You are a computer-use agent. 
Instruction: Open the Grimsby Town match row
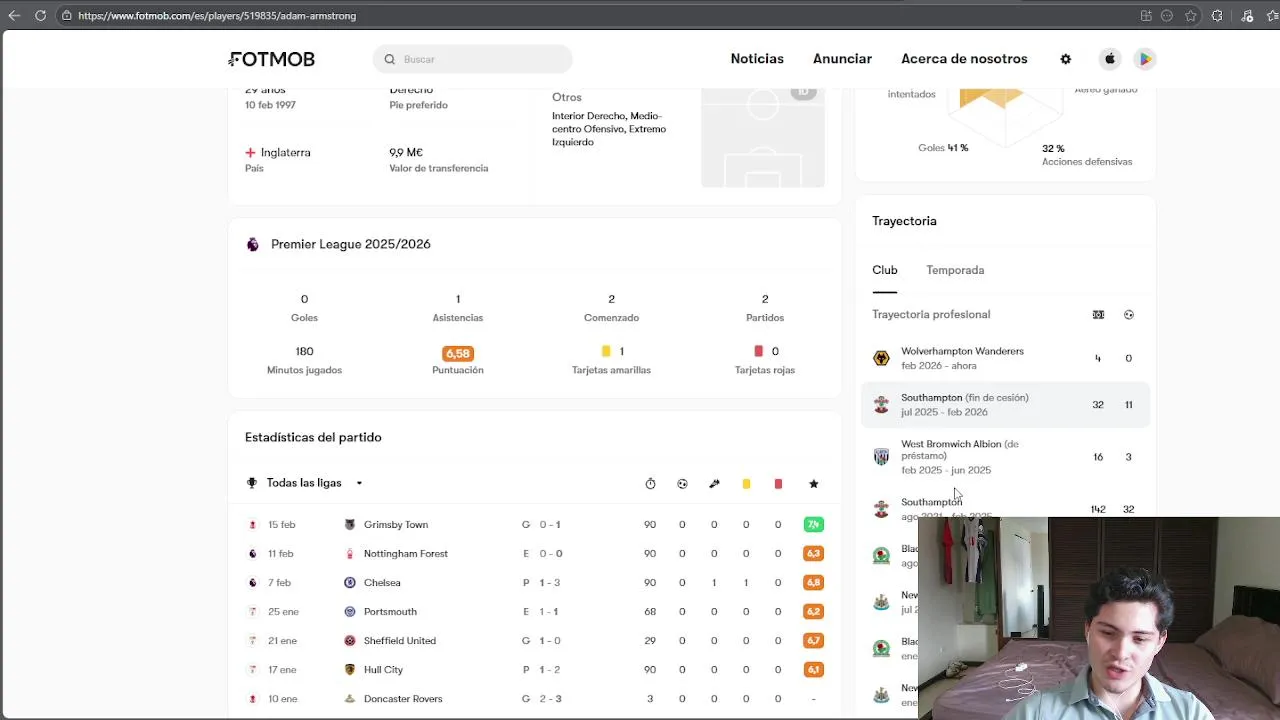click(x=535, y=525)
